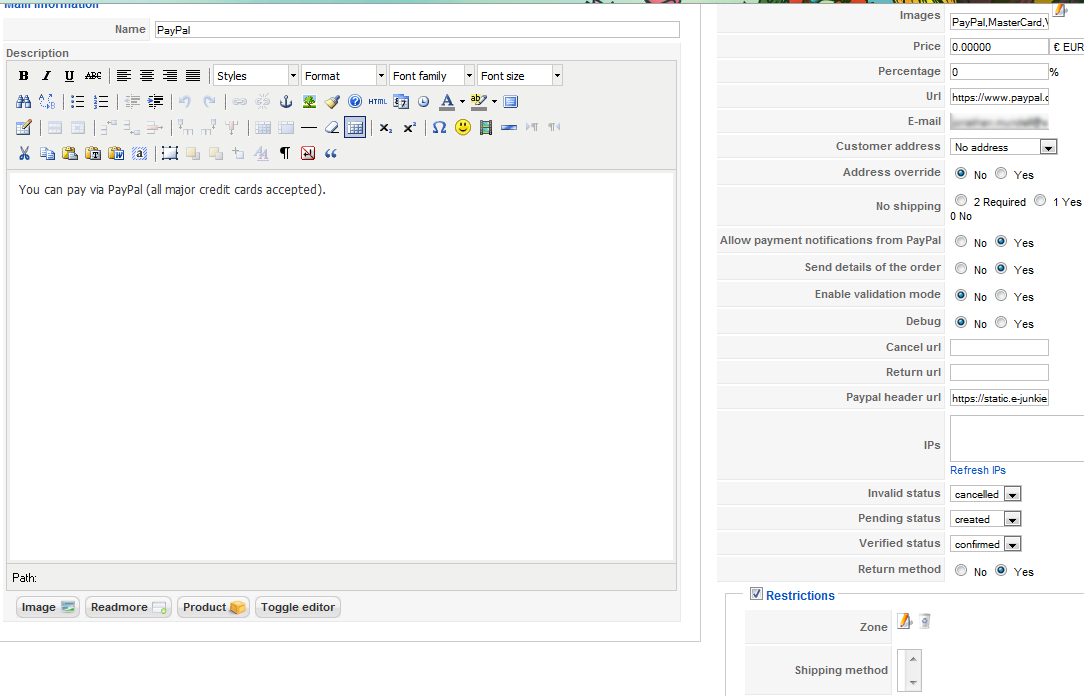This screenshot has width=1084, height=696.
Task: Insert horizontal rule line
Action: pos(309,128)
